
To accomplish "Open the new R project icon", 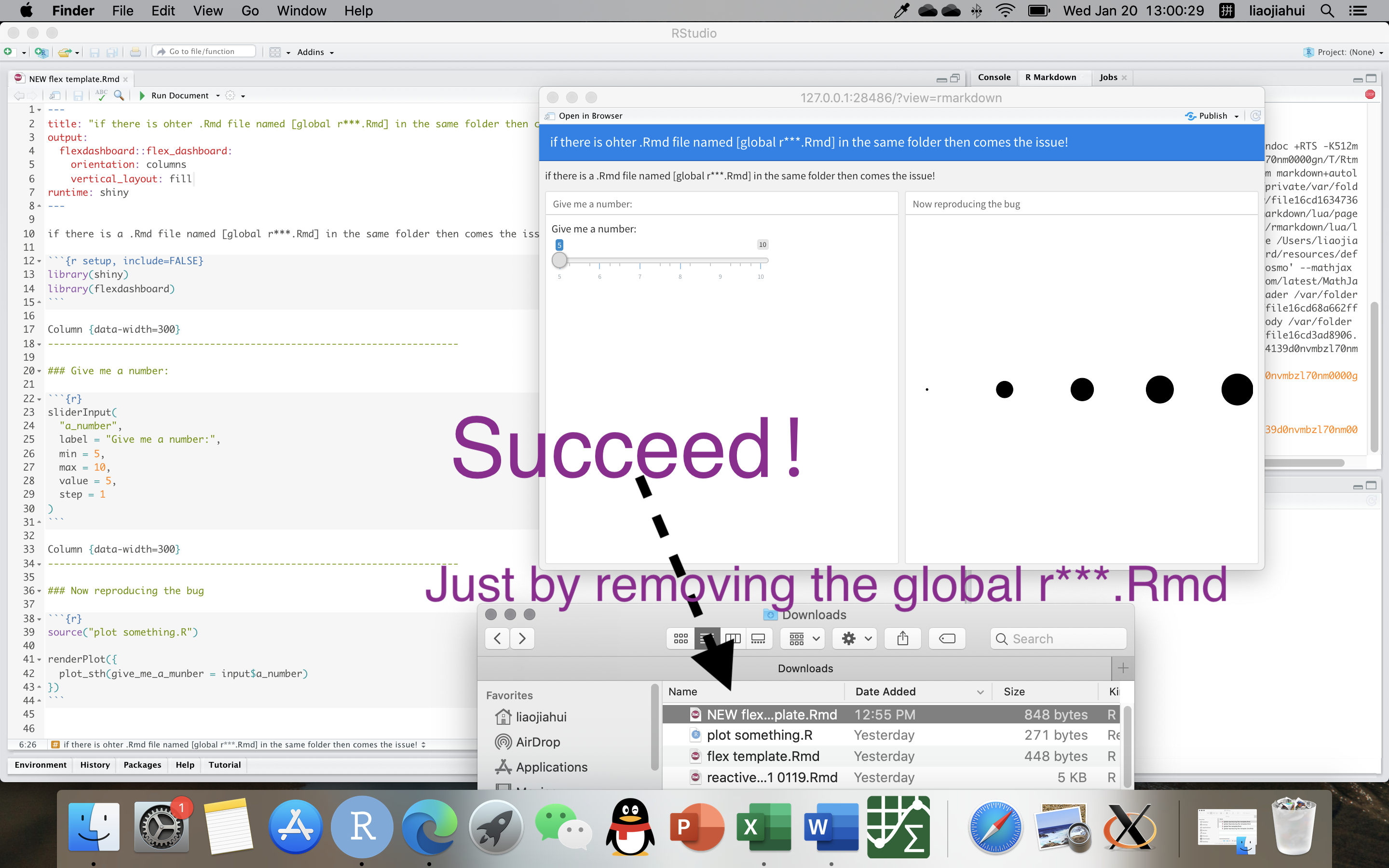I will 41,52.
